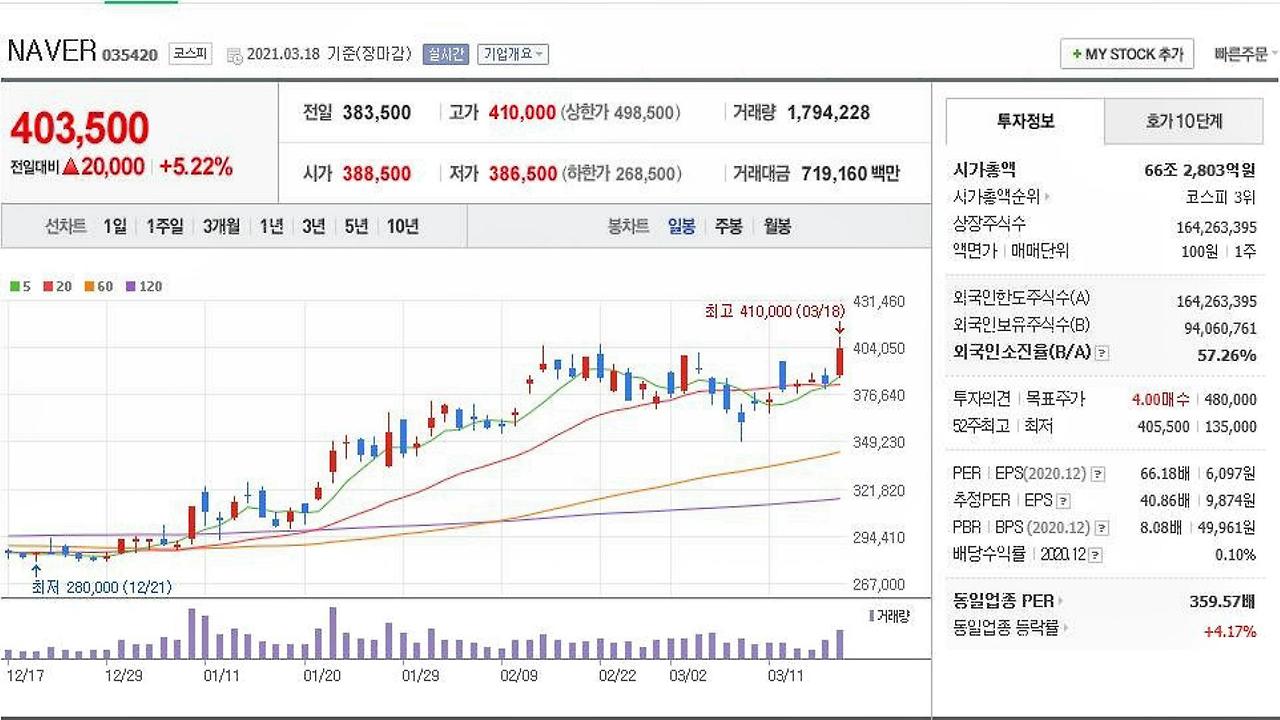Viewport: 1280px width, 720px height.
Task: Click the calendar-clock icon beside the date
Action: [x=235, y=55]
